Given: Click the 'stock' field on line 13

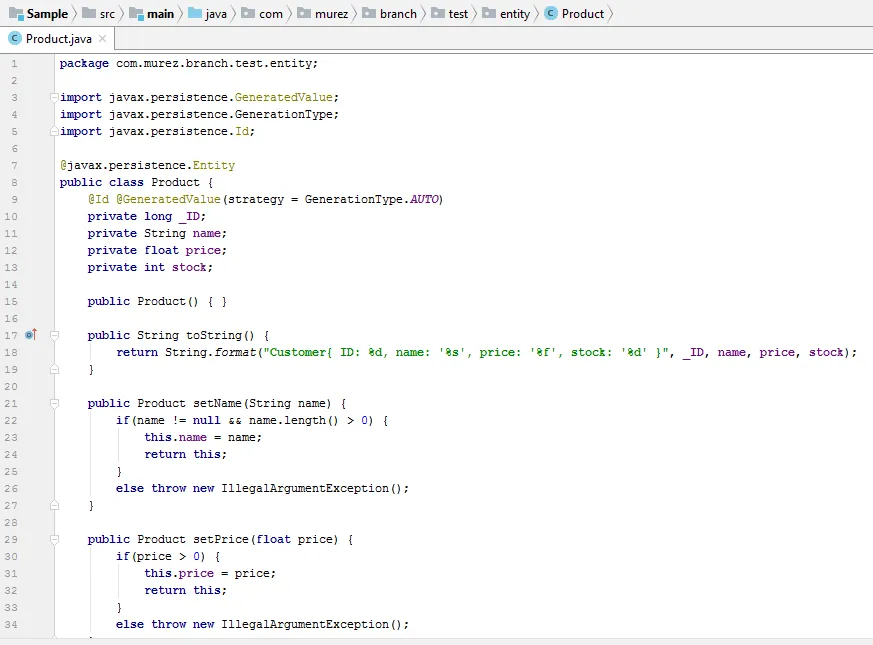Looking at the screenshot, I should 189,267.
